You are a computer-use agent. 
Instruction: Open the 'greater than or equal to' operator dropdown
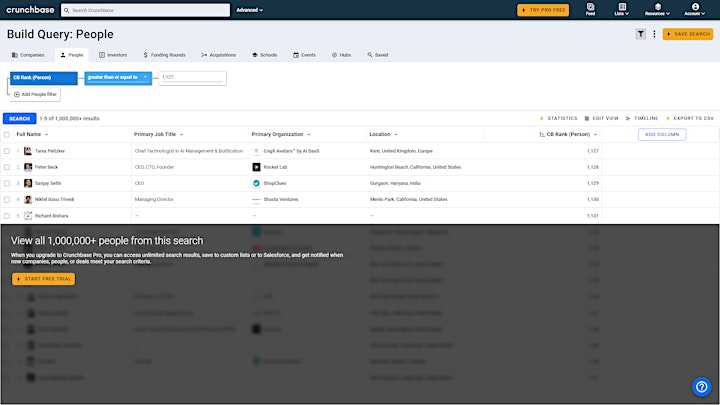tap(118, 78)
